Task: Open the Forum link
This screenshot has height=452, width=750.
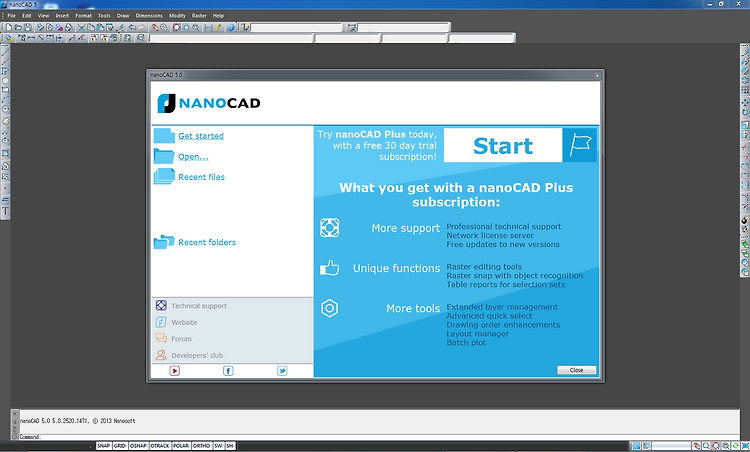Action: (x=181, y=339)
